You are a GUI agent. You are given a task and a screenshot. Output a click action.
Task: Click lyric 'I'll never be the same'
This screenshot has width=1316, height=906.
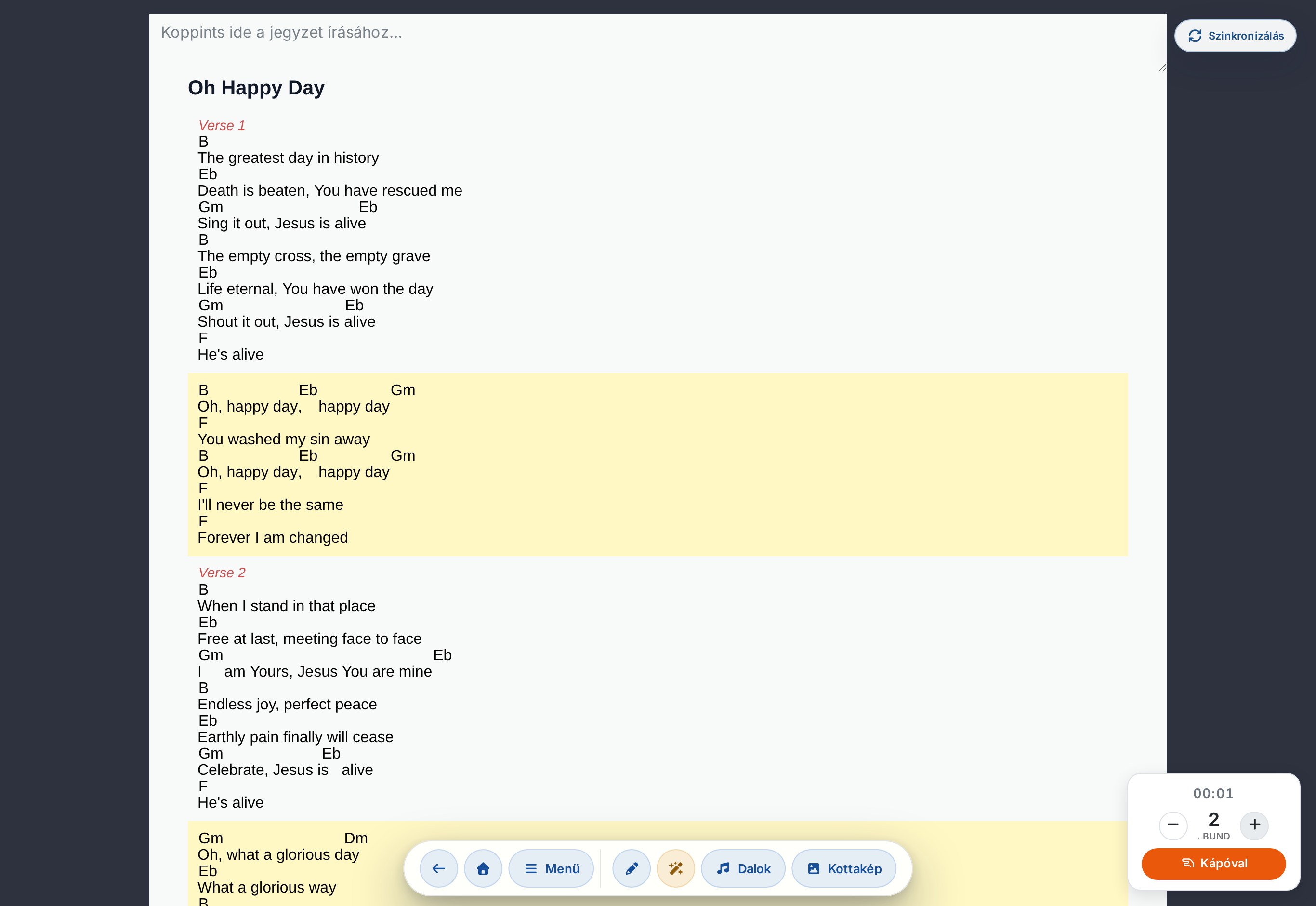click(x=271, y=505)
